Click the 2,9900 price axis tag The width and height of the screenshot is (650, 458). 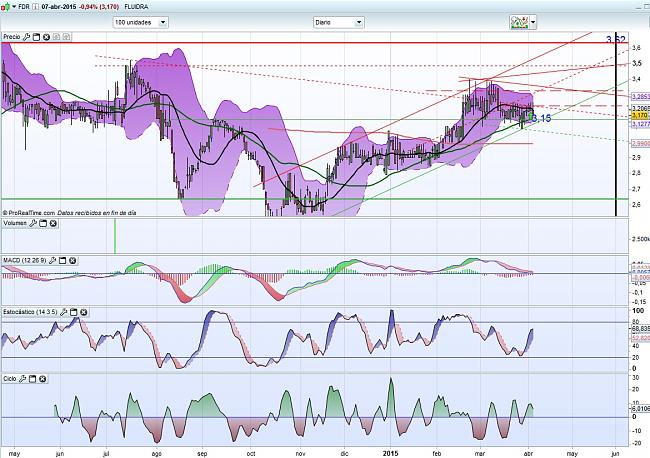(x=640, y=143)
